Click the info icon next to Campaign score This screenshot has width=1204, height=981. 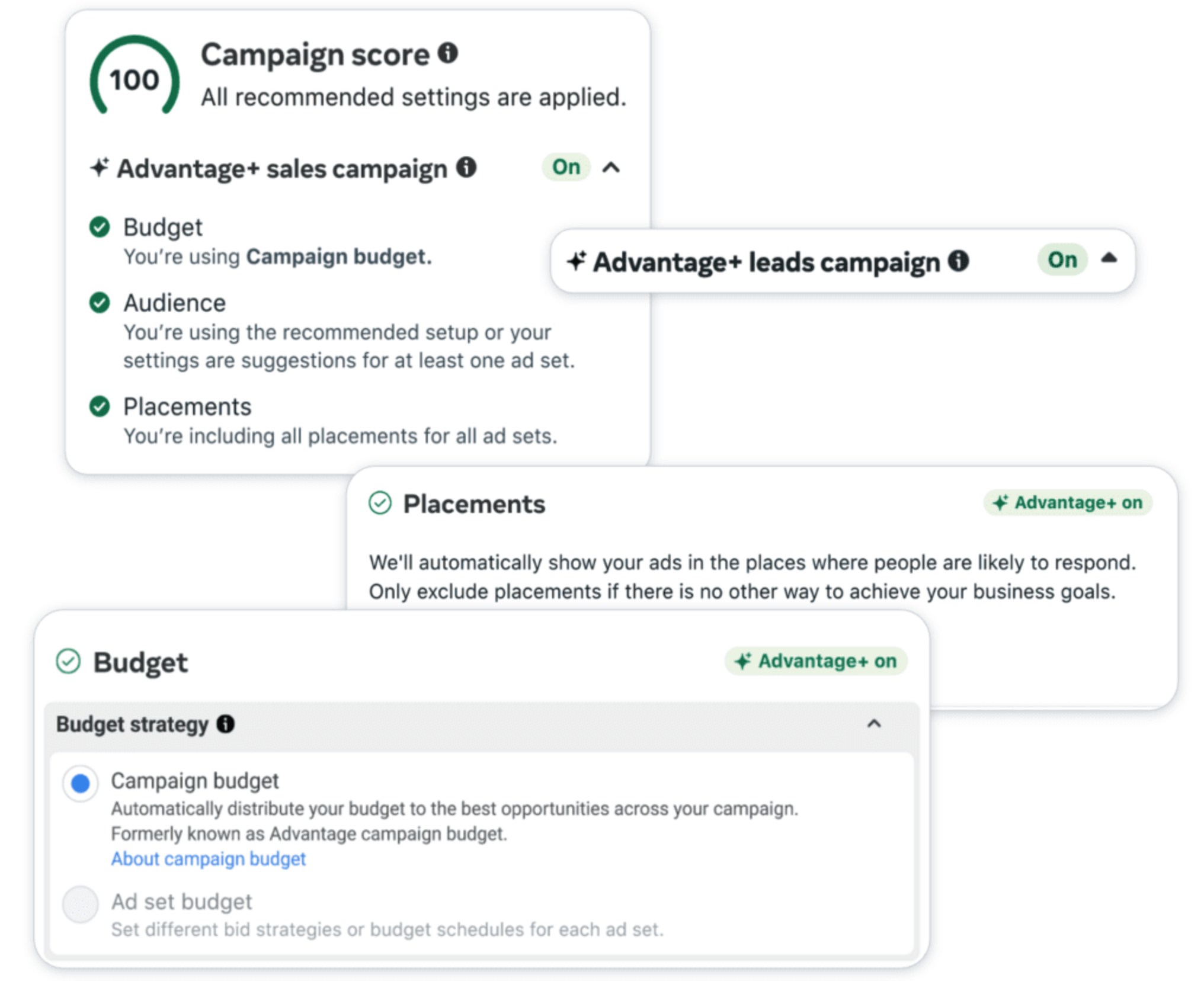(x=448, y=53)
